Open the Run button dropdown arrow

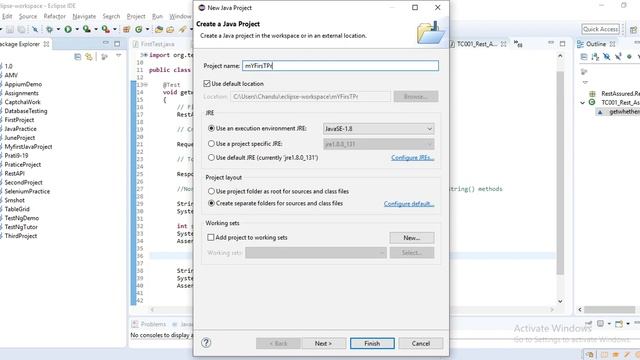(x=77, y=29)
